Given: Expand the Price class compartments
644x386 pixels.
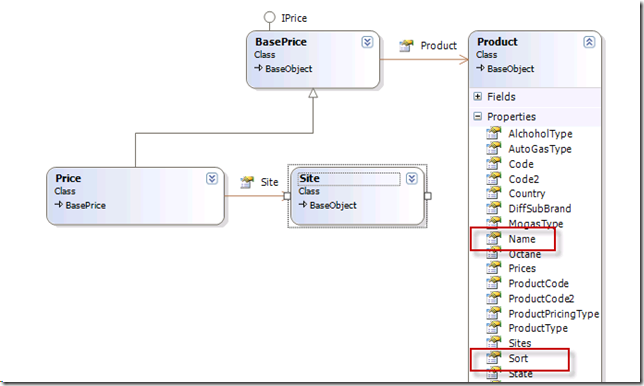Looking at the screenshot, I should 212,179.
